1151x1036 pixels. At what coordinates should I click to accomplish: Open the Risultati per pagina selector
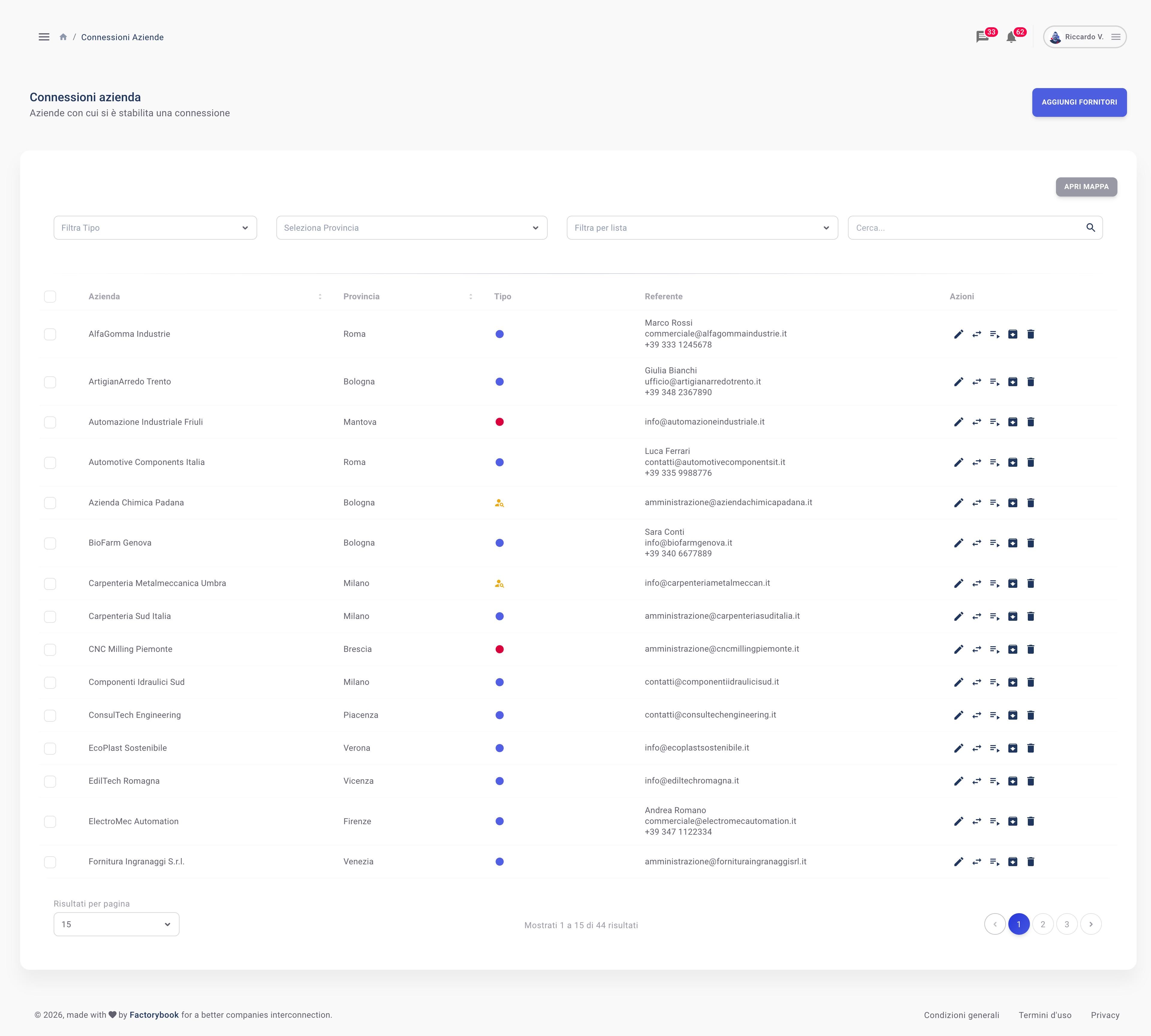click(116, 925)
